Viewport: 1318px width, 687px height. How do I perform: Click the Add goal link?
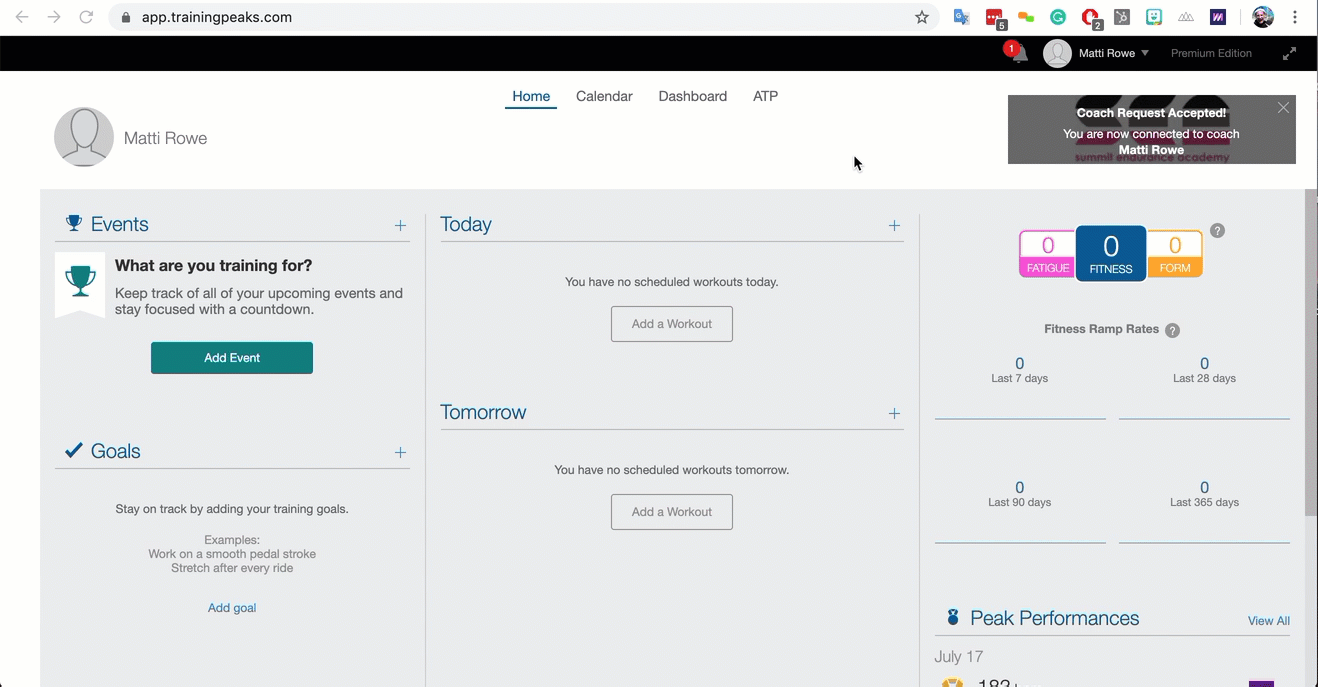(x=232, y=608)
